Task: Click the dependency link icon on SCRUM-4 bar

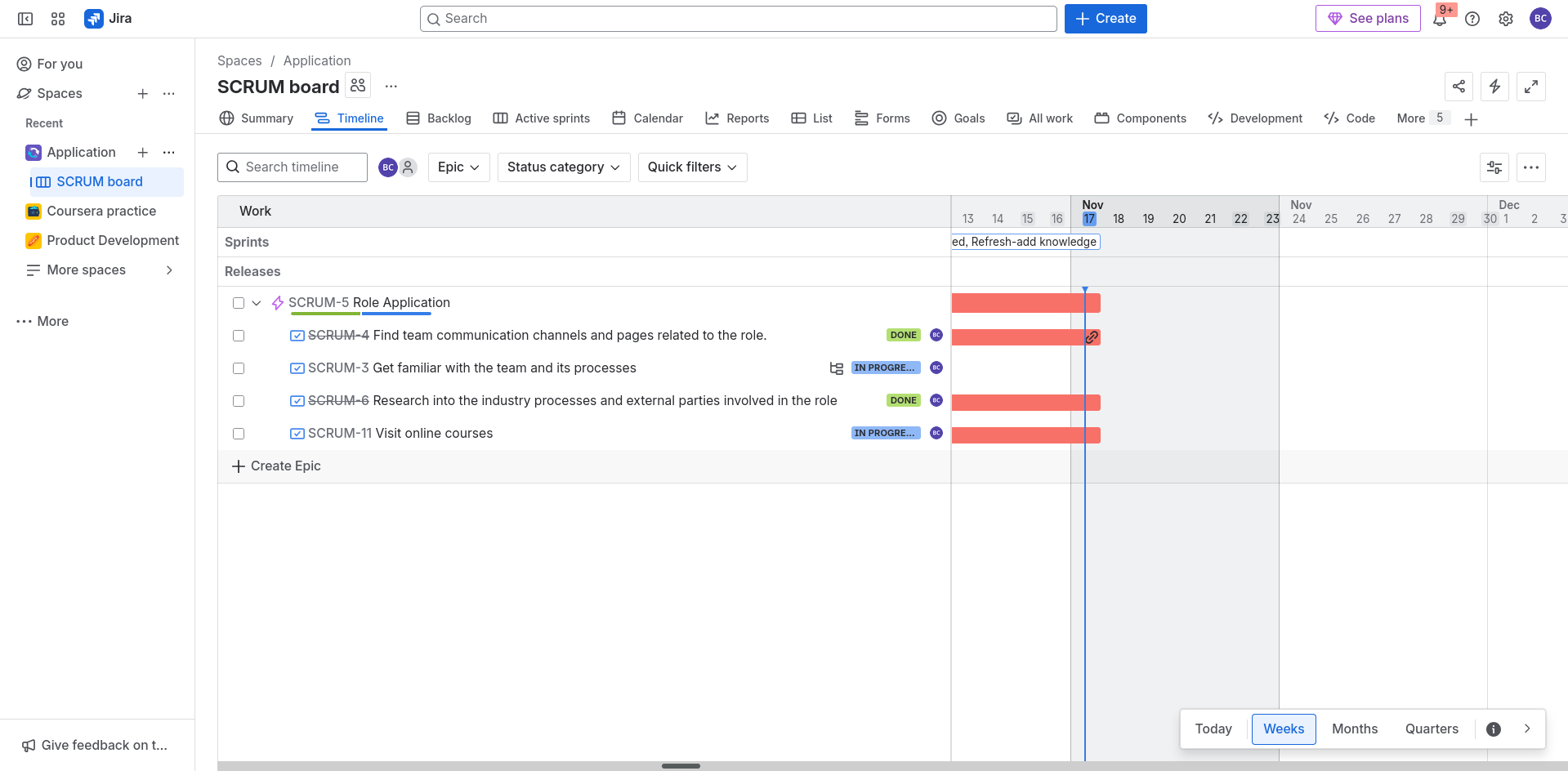Action: point(1092,337)
